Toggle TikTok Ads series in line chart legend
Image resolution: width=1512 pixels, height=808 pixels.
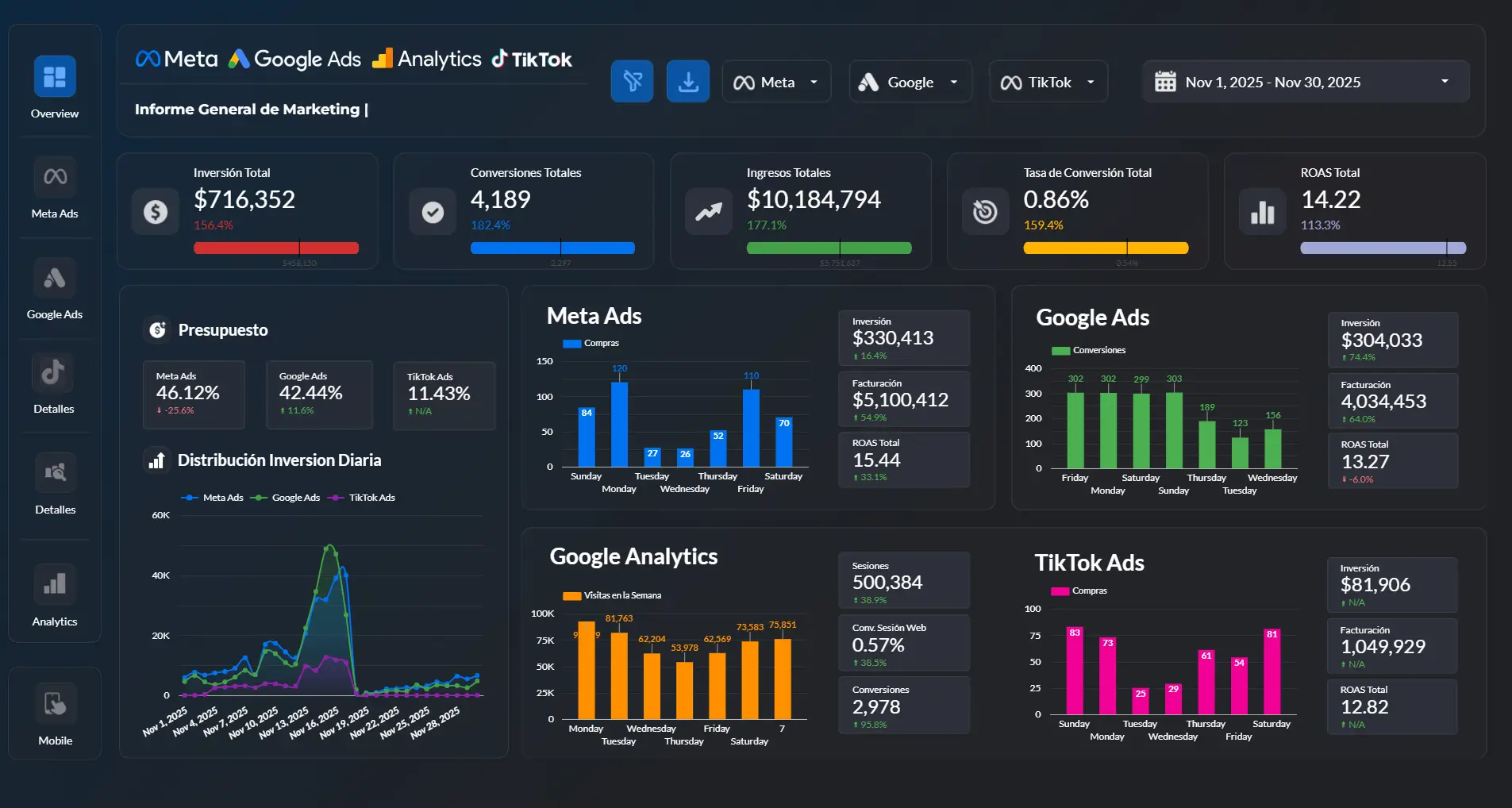click(x=361, y=498)
